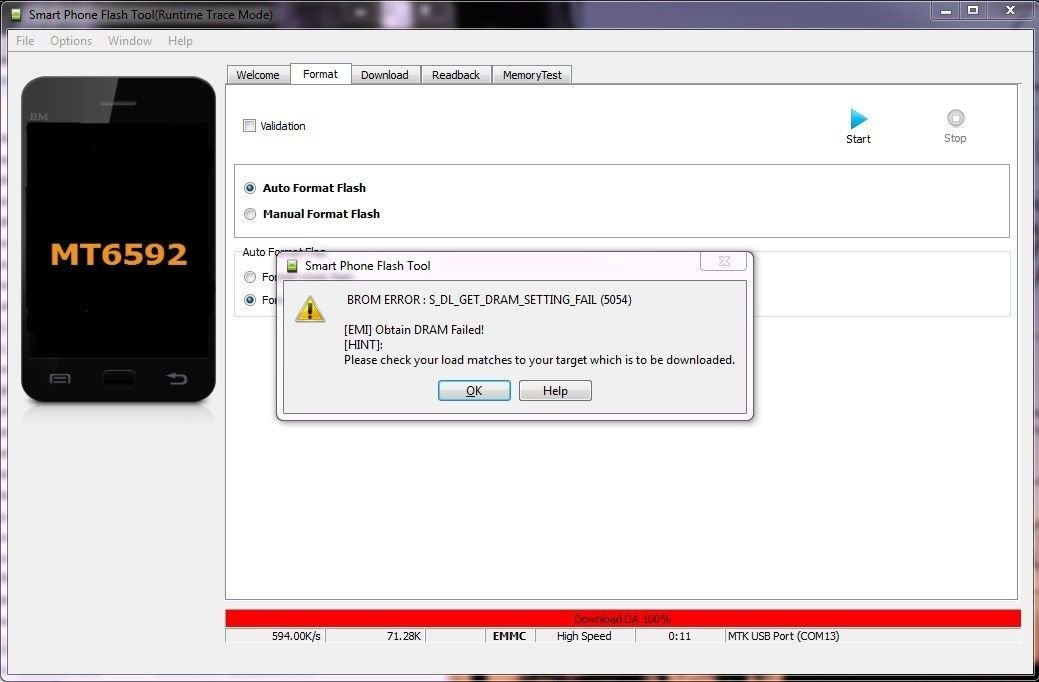Viewport: 1039px width, 682px height.
Task: Click the red Download DA progress bar
Action: point(623,618)
